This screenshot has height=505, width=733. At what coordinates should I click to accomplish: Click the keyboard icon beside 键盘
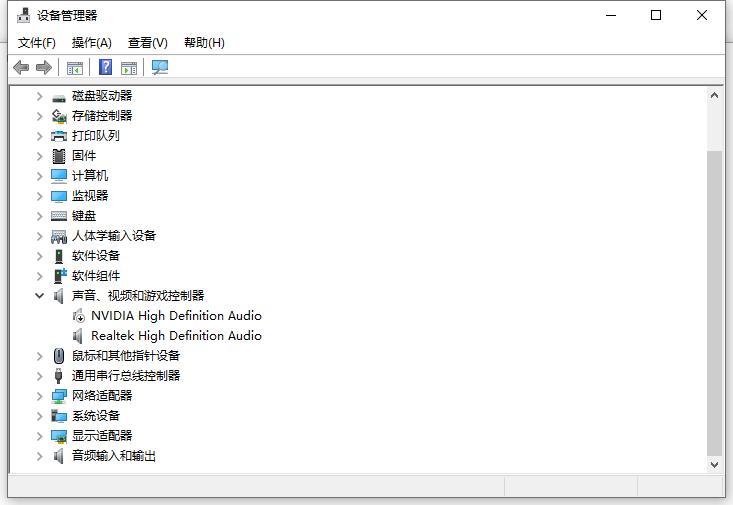tap(59, 216)
